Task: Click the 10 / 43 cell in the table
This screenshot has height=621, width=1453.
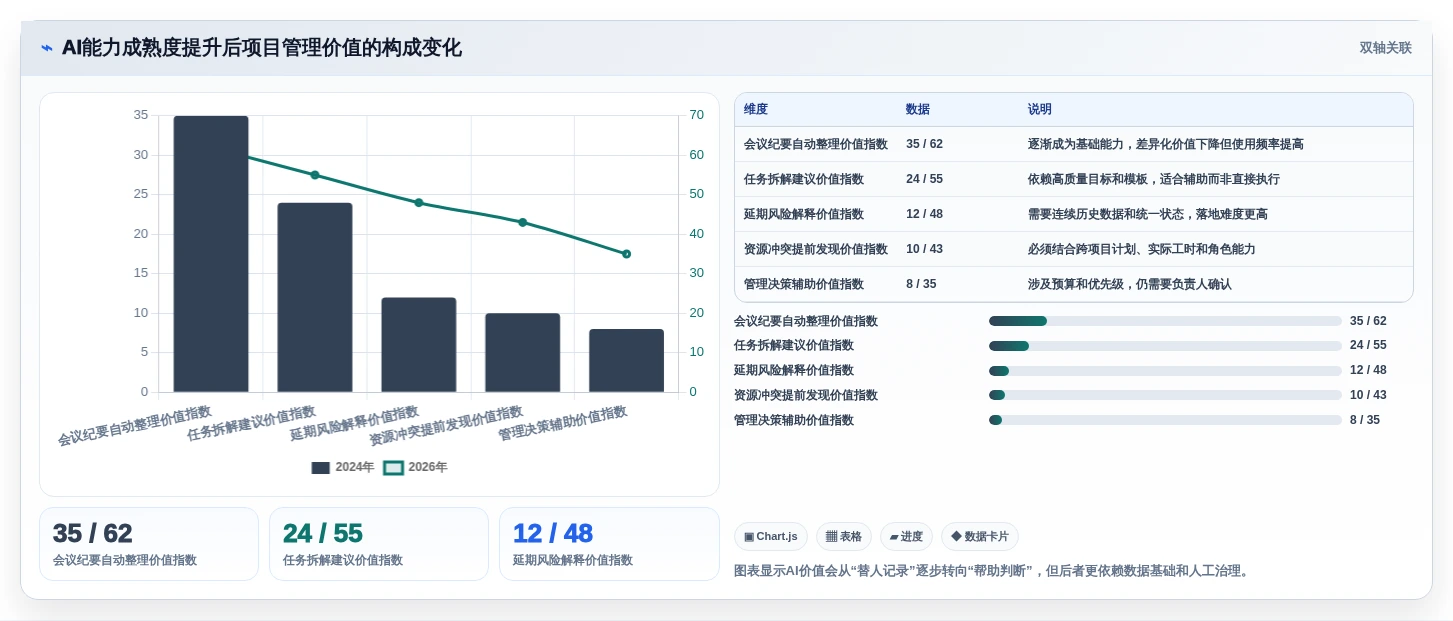Action: pos(924,249)
